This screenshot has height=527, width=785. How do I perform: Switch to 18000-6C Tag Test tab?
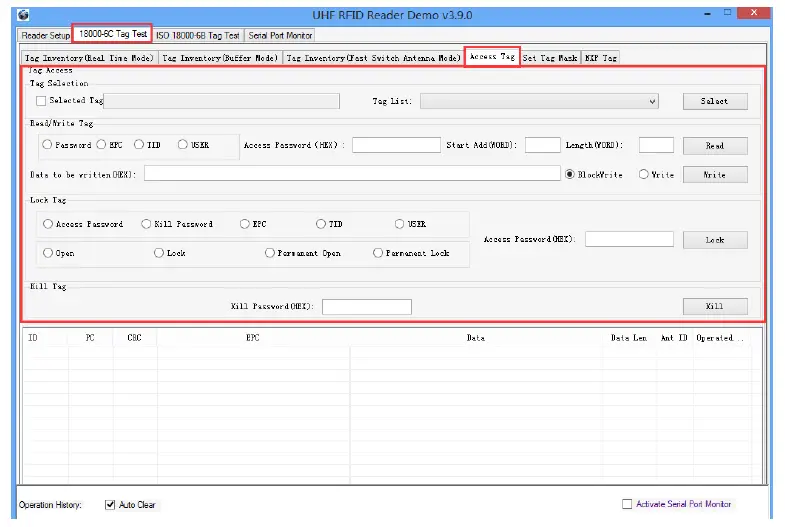[113, 34]
